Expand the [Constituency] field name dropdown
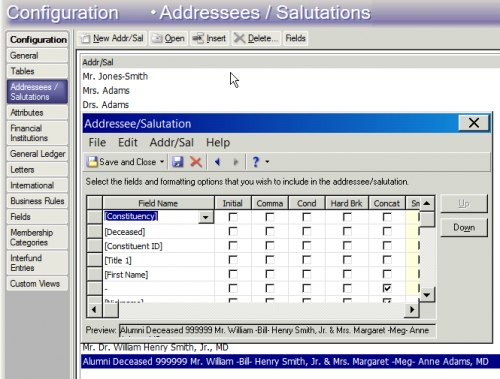The height and width of the screenshot is (379, 500). pyautogui.click(x=206, y=217)
